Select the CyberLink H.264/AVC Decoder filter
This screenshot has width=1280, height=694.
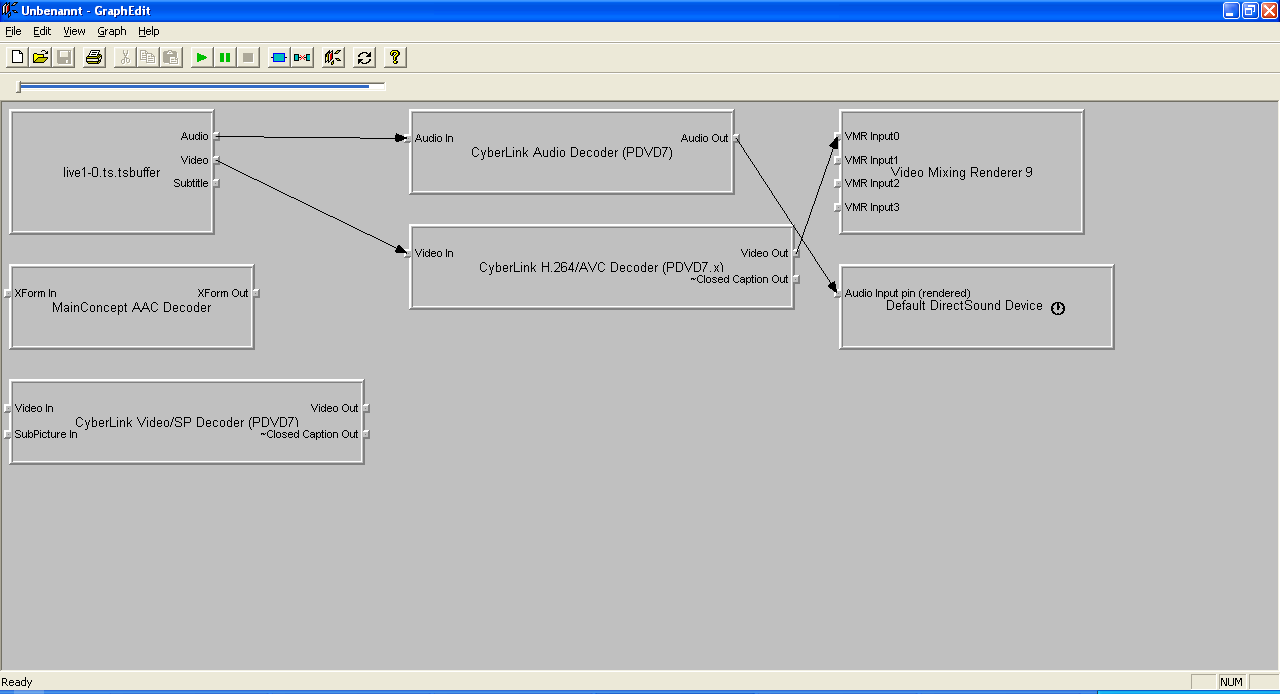pyautogui.click(x=601, y=267)
